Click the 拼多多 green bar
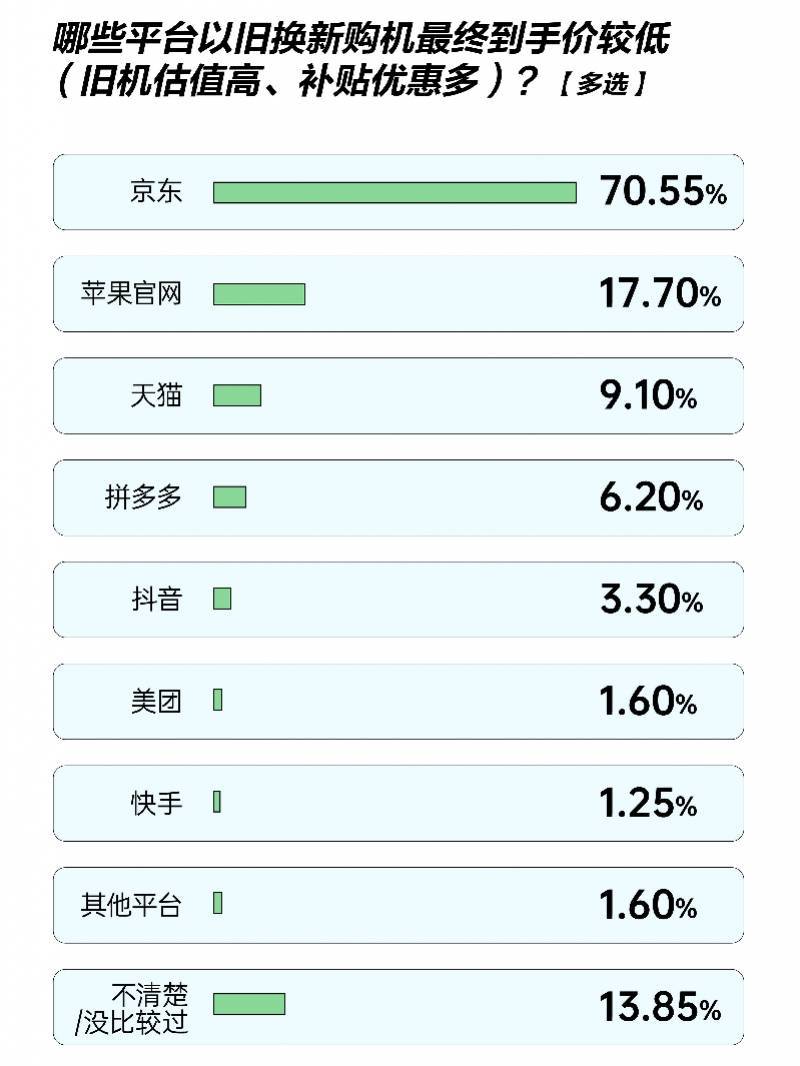This screenshot has height=1066, width=800. coord(229,497)
